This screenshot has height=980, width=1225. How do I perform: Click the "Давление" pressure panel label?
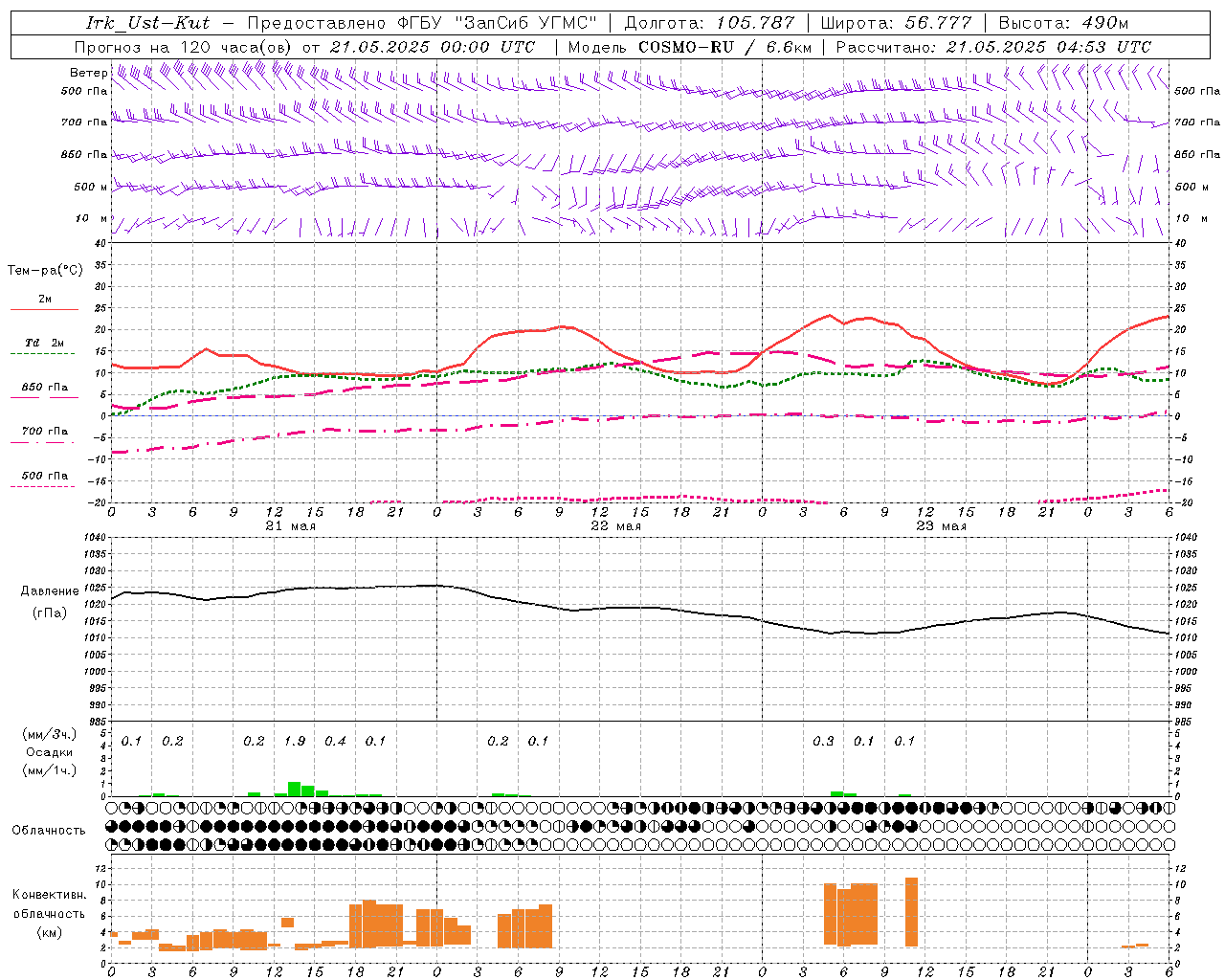point(50,591)
